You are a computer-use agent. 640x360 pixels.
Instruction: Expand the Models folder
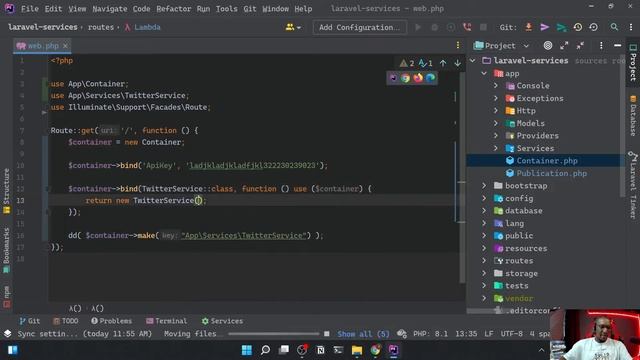pyautogui.click(x=496, y=123)
